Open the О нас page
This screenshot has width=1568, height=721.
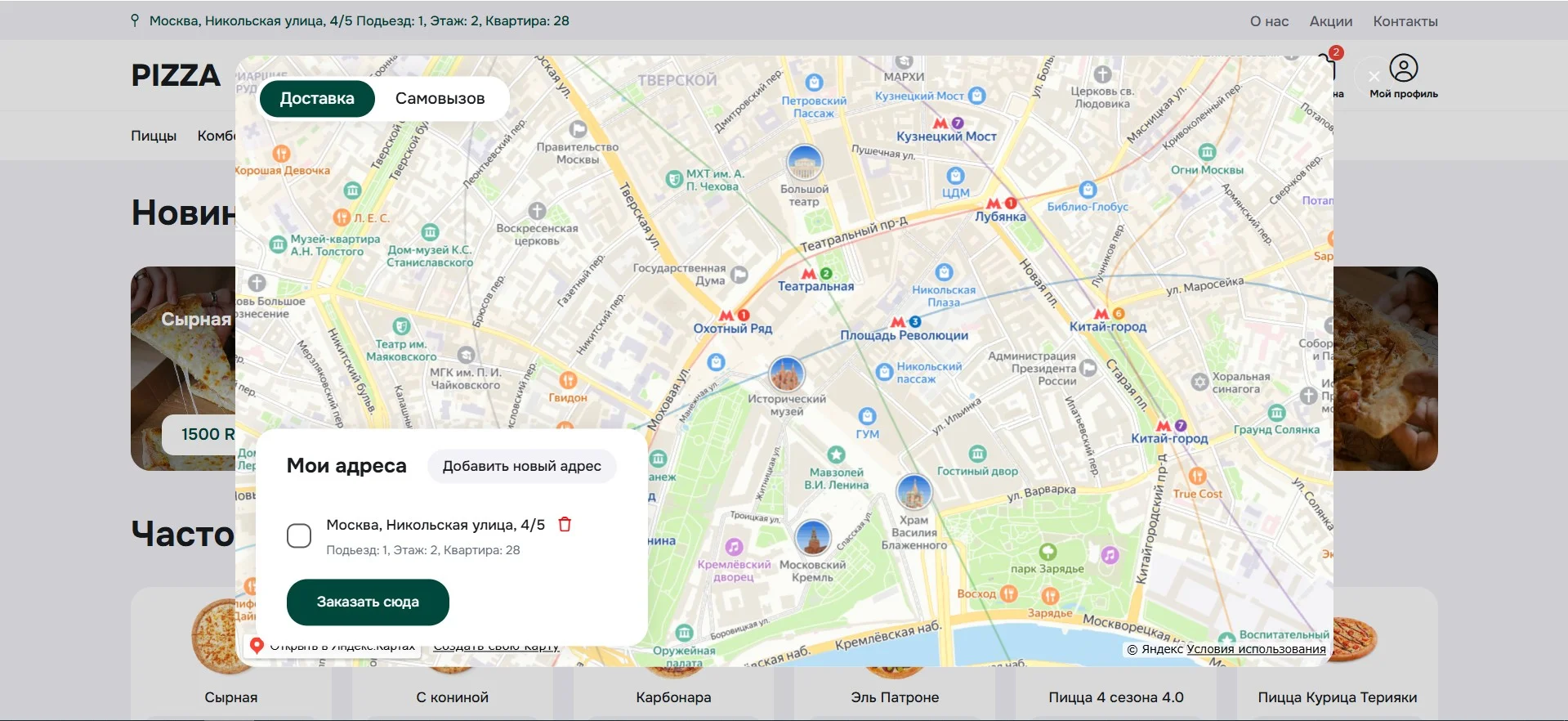(1269, 21)
